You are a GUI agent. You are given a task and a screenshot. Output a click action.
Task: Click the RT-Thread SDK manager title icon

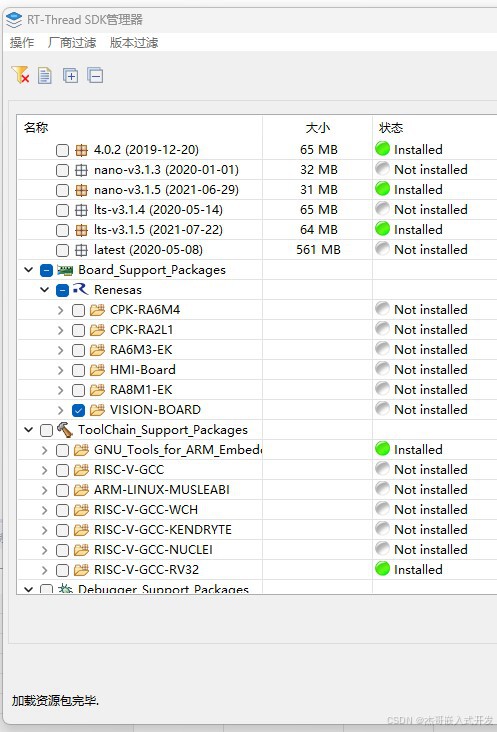(14, 20)
